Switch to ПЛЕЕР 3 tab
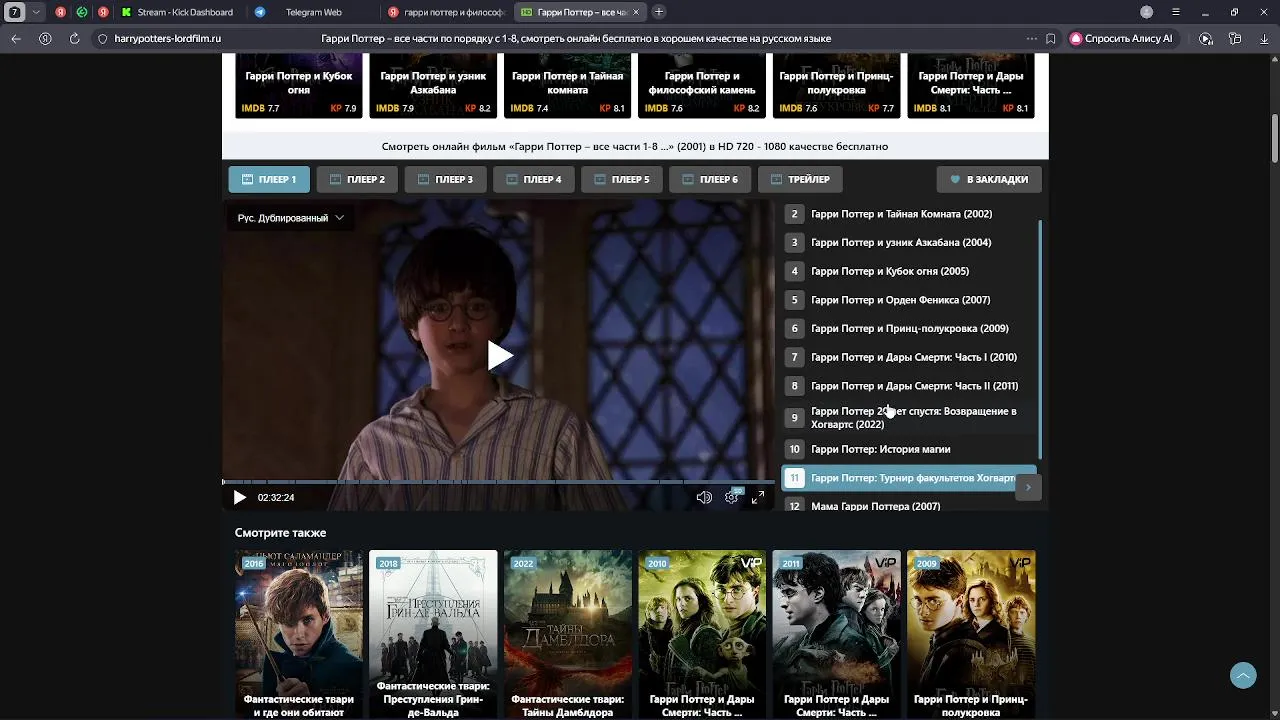This screenshot has width=1280, height=720. [x=445, y=179]
